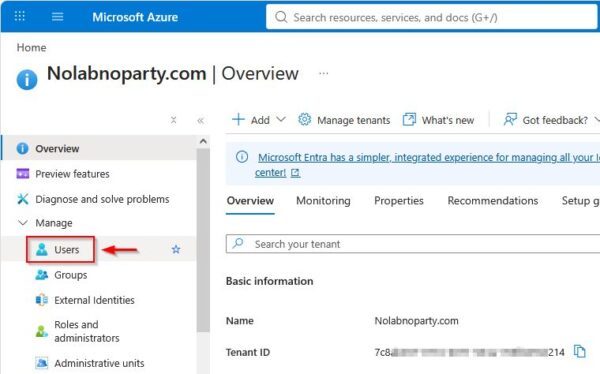The width and height of the screenshot is (600, 374).
Task: Click the Manage tenants gear icon
Action: (x=305, y=119)
